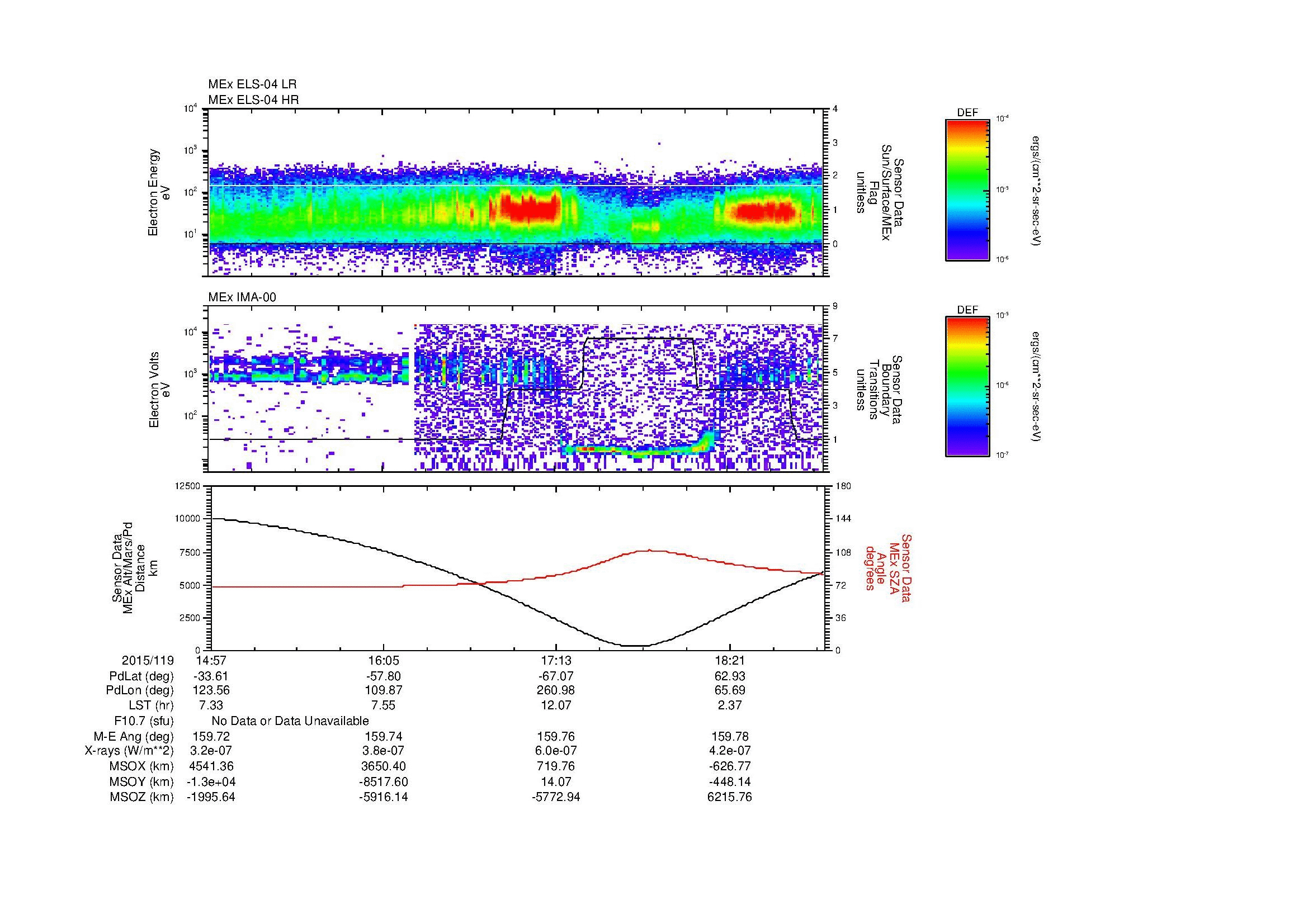
Task: Click the 'X-rays (W/m**2)' row label
Action: [x=129, y=751]
